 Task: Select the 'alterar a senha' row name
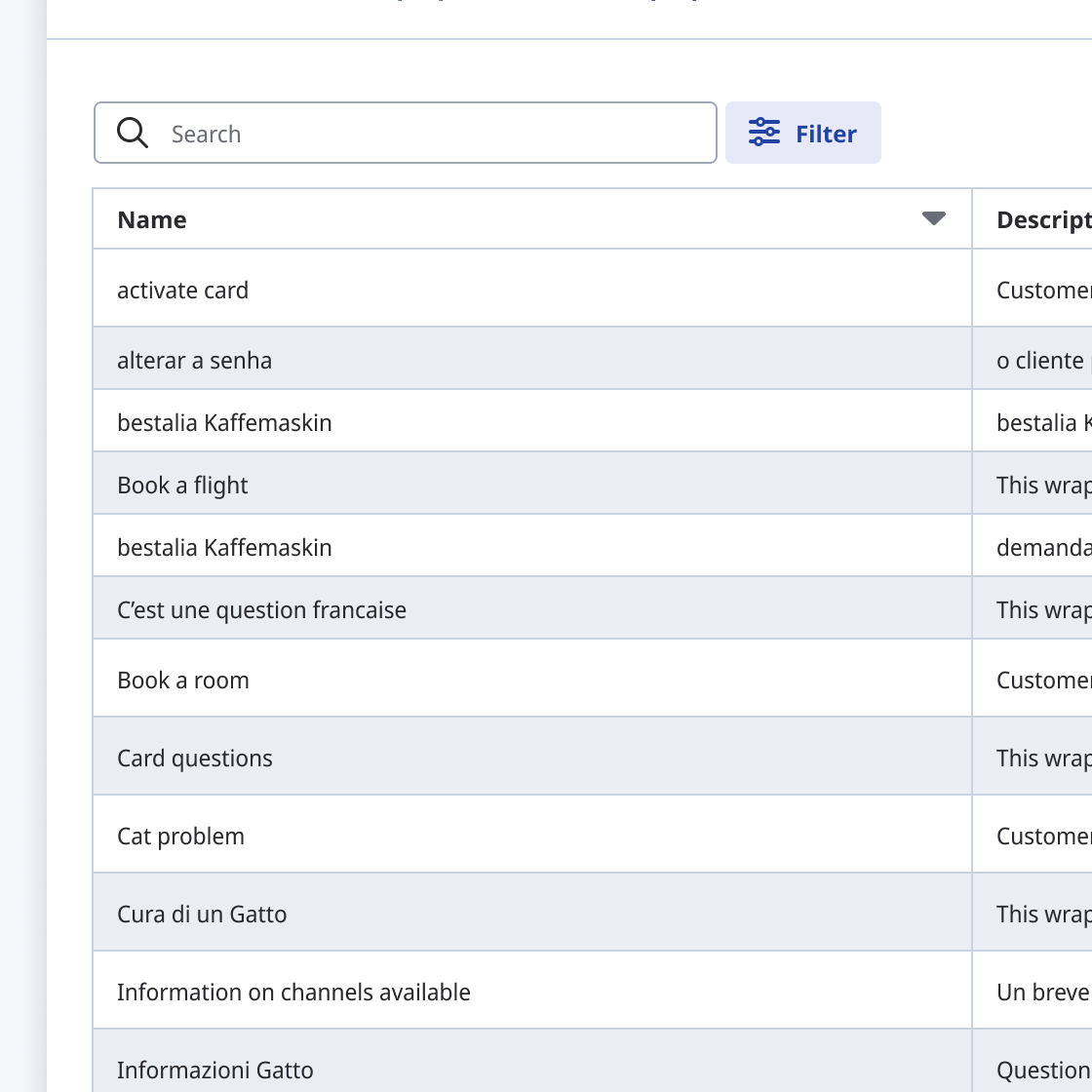194,360
